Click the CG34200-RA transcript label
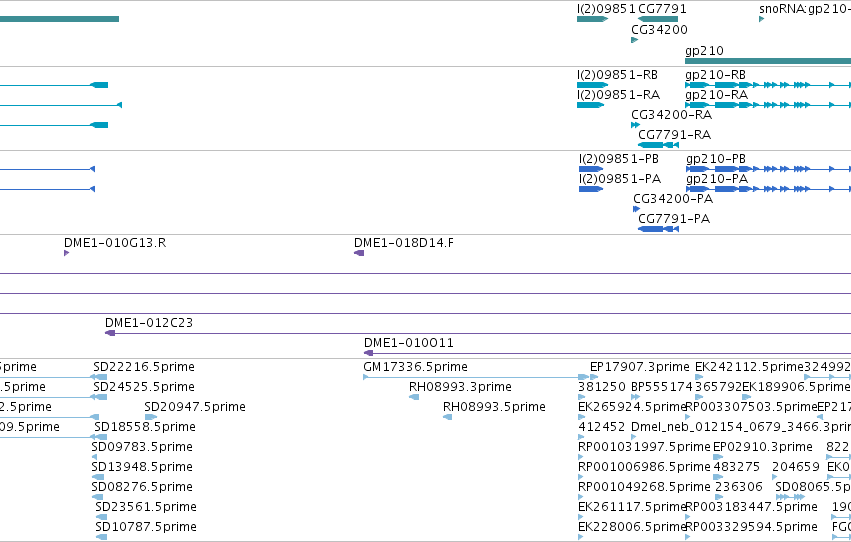851x542 pixels. pyautogui.click(x=671, y=115)
